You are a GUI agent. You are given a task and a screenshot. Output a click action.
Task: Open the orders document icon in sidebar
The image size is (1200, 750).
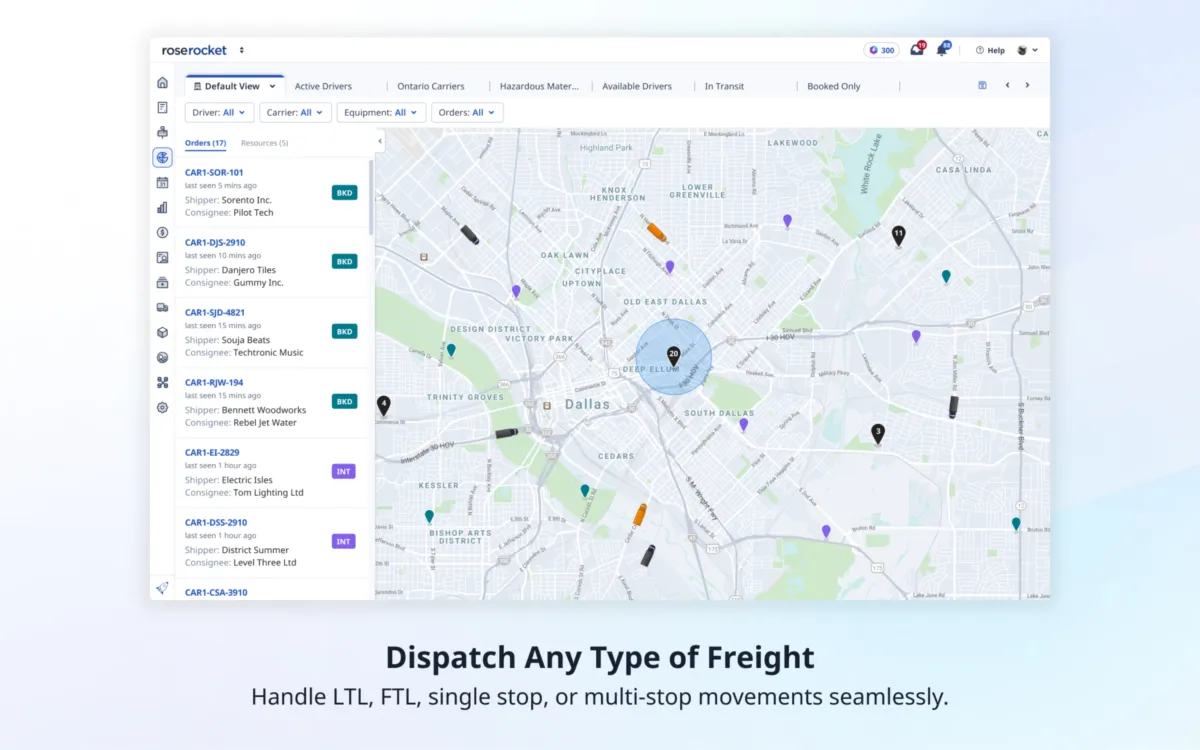coord(162,107)
